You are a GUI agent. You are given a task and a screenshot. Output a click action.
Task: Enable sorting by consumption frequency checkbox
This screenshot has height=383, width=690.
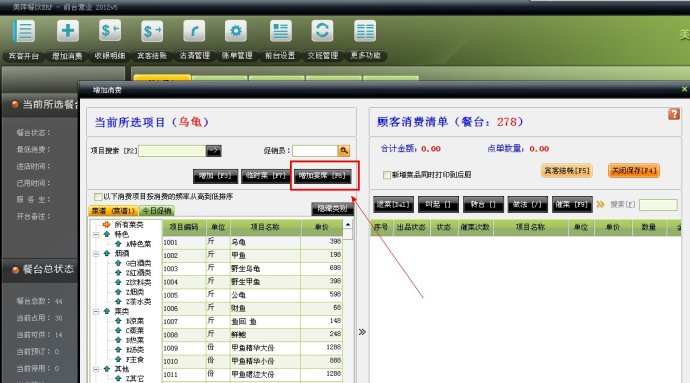click(98, 196)
